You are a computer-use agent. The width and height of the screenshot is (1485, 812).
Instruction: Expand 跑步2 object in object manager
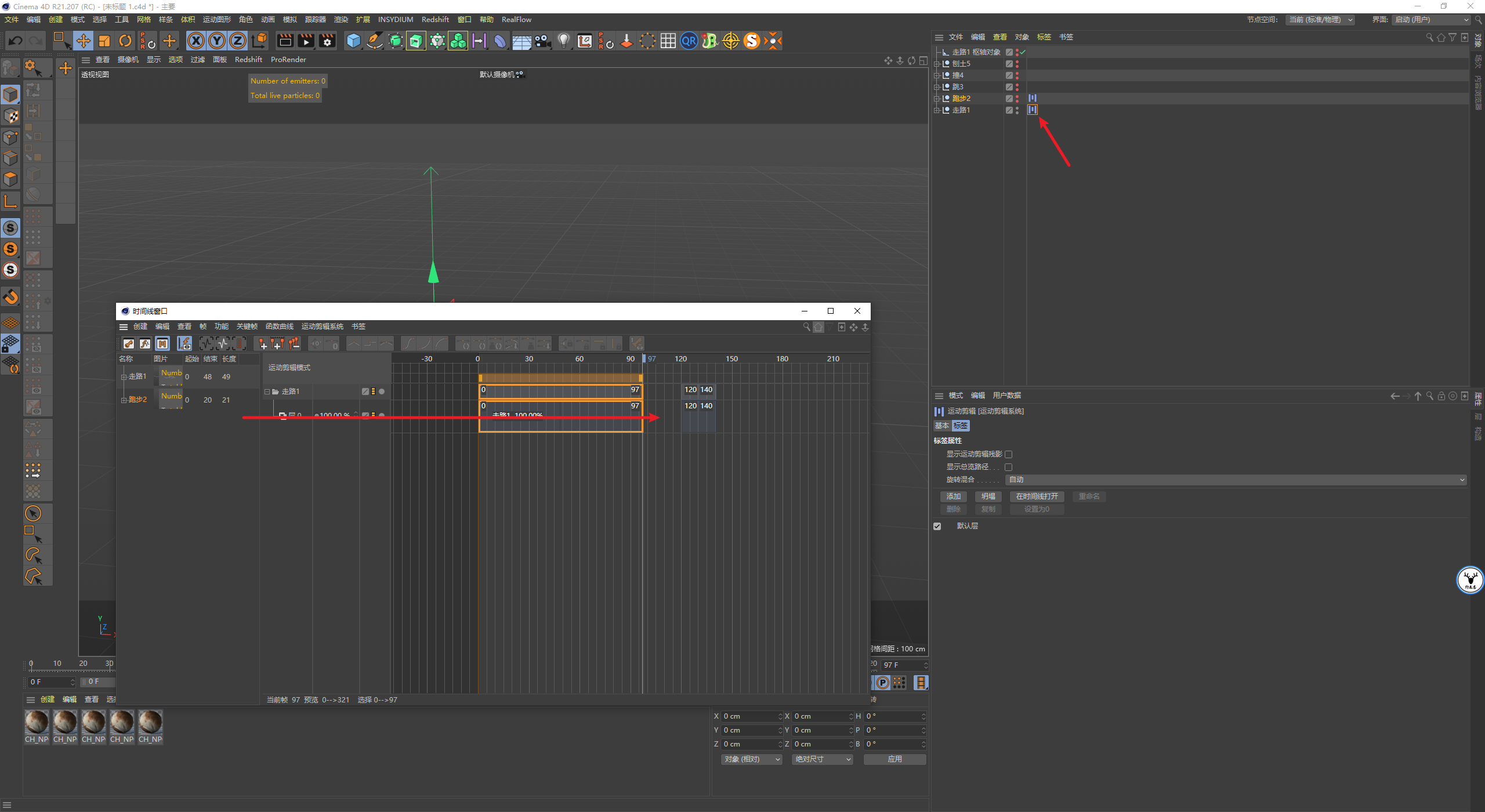coord(936,99)
